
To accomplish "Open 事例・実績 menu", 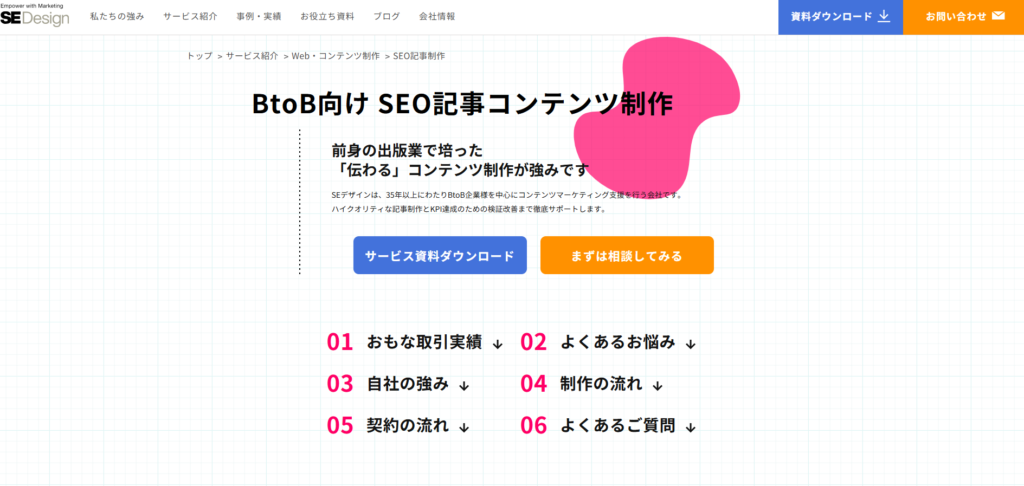I will 259,17.
